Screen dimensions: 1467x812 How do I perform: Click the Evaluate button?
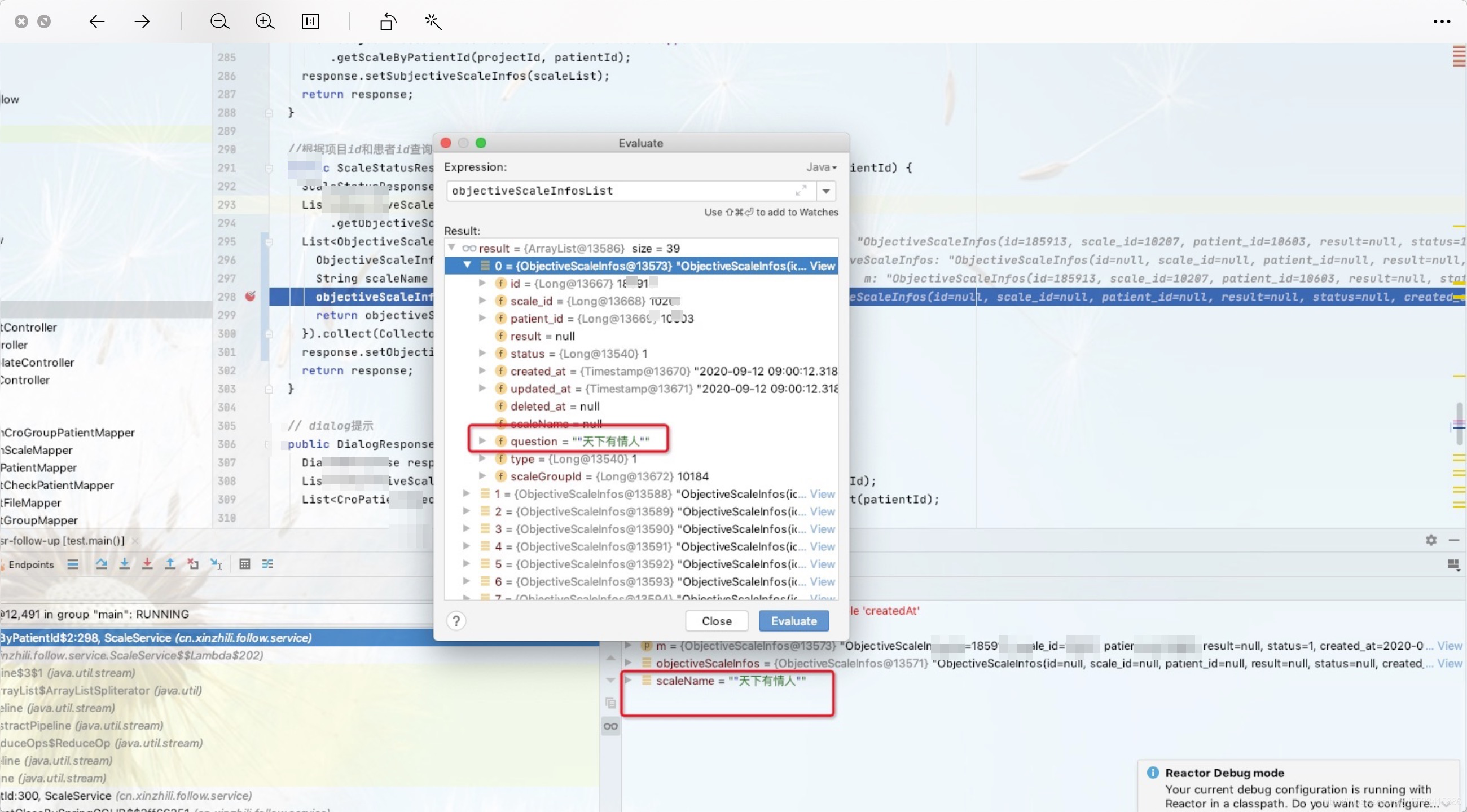pos(794,621)
